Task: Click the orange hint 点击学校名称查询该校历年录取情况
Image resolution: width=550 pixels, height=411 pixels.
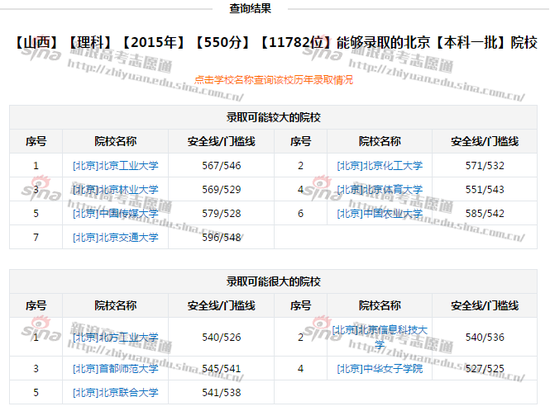Action: tap(274, 80)
